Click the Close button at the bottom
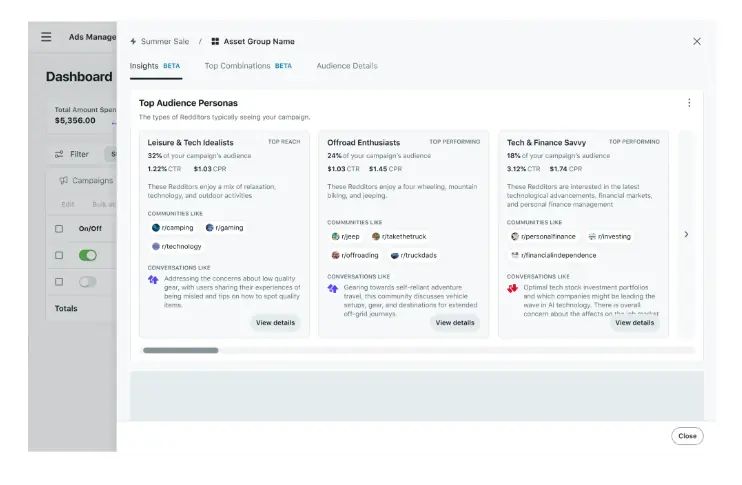 pyautogui.click(x=687, y=436)
